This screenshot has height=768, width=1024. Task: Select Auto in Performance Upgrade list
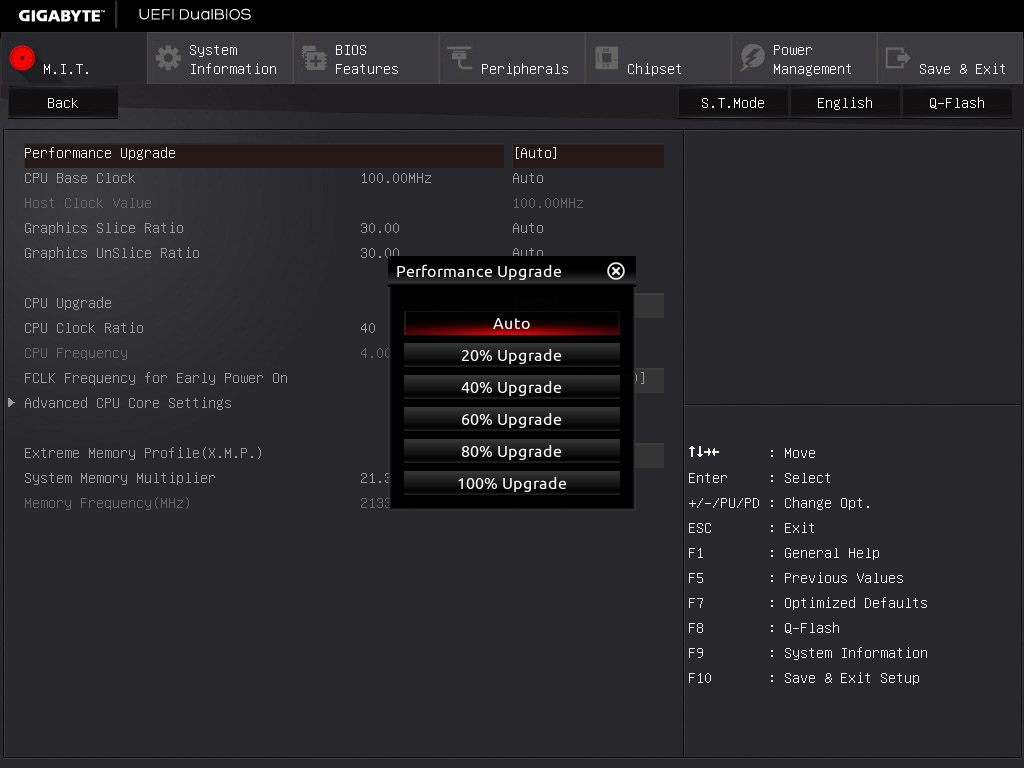click(511, 323)
